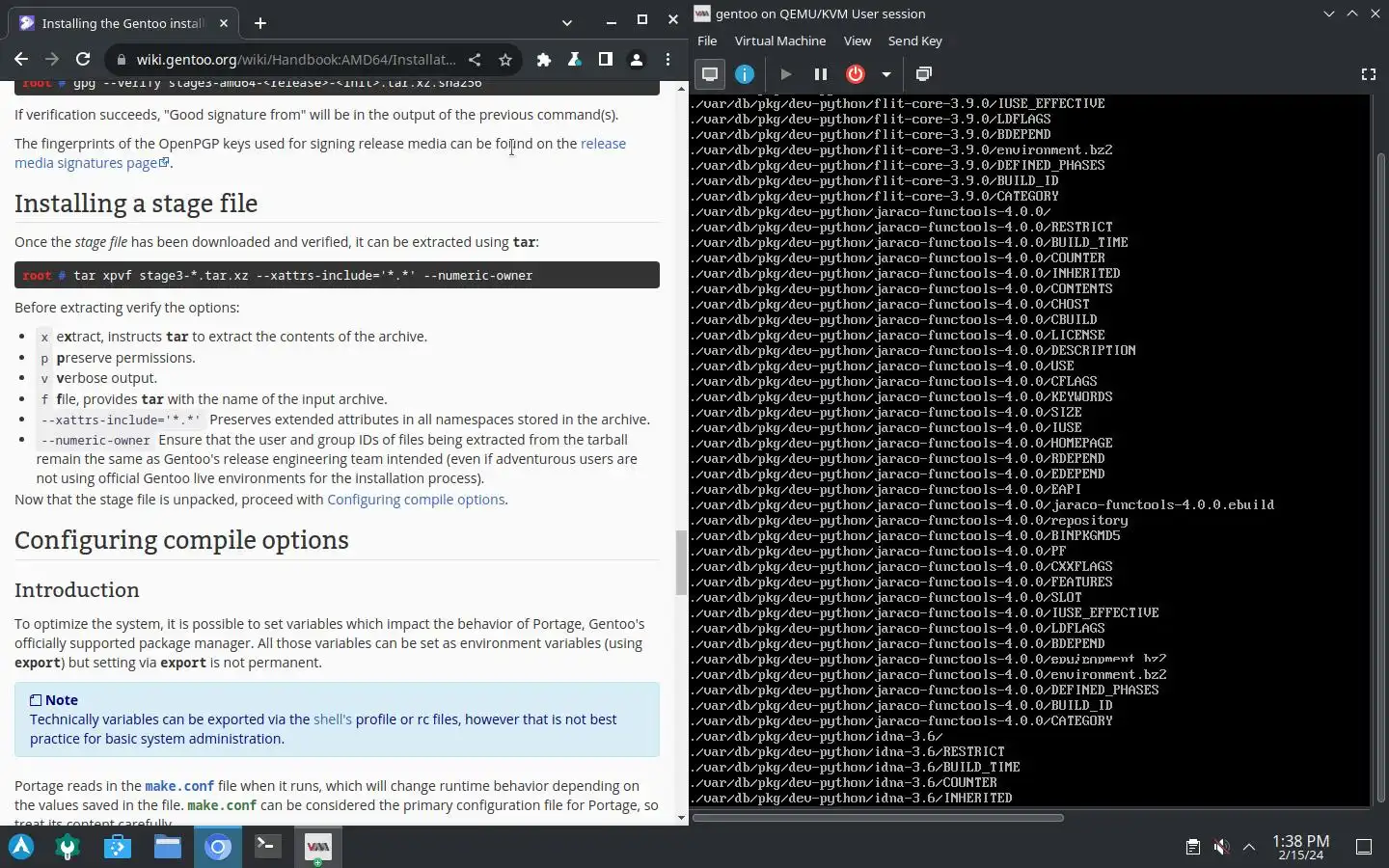The height and width of the screenshot is (868, 1389).
Task: Open the file manager from taskbar
Action: coord(168,847)
